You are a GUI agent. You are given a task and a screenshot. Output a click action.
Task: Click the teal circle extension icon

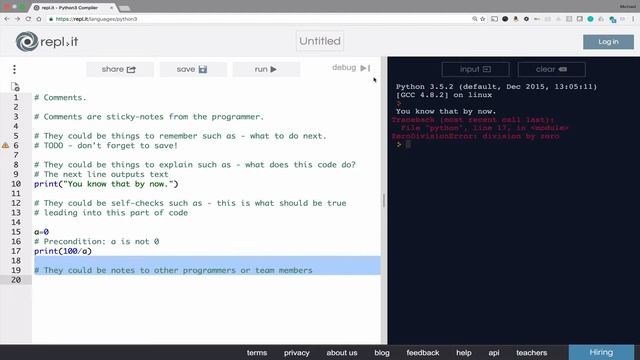[x=590, y=19]
